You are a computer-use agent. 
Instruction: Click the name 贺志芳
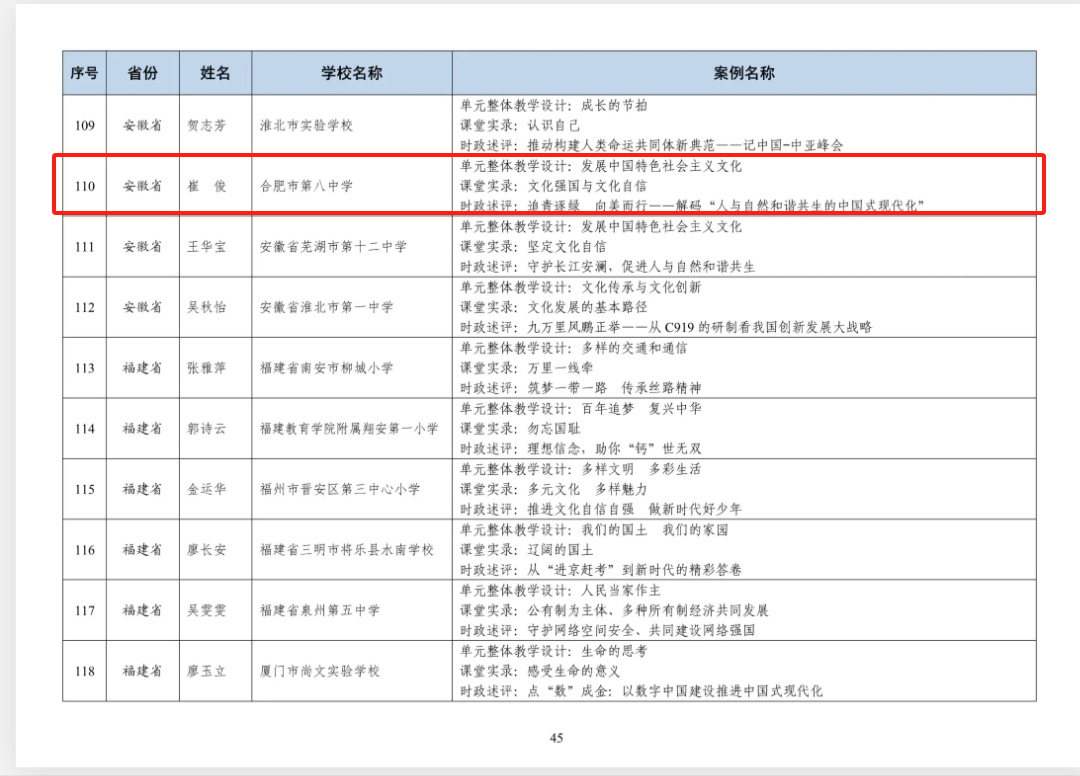click(x=207, y=125)
